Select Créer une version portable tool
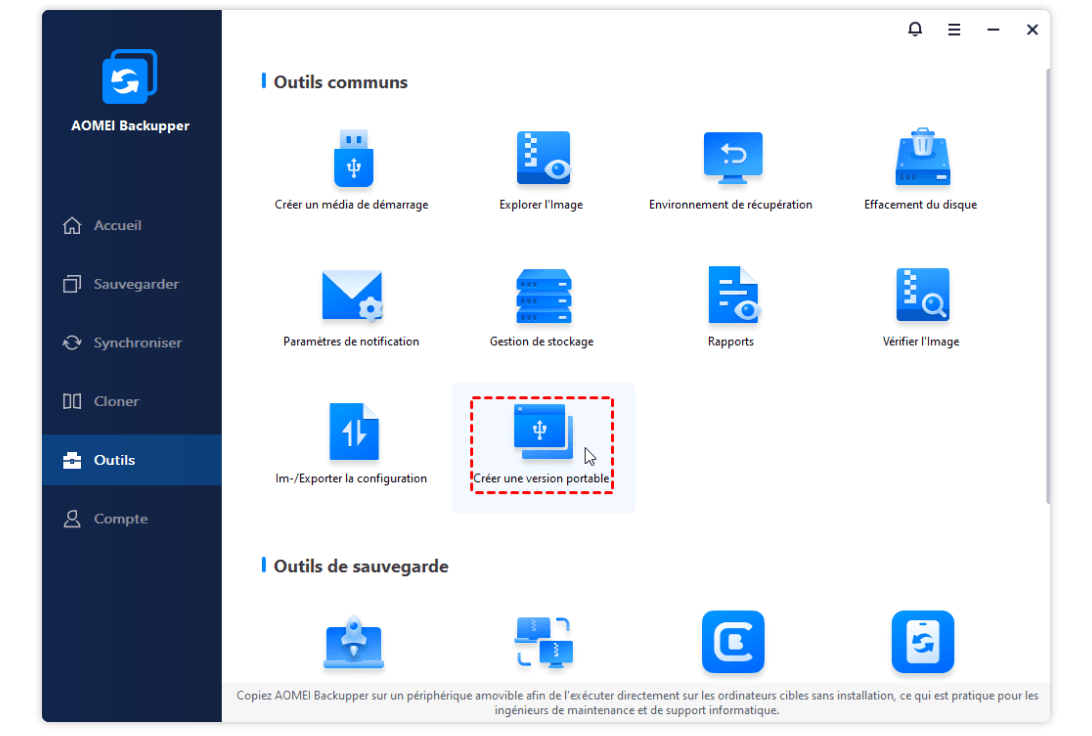This screenshot has height=736, width=1092. (x=542, y=446)
